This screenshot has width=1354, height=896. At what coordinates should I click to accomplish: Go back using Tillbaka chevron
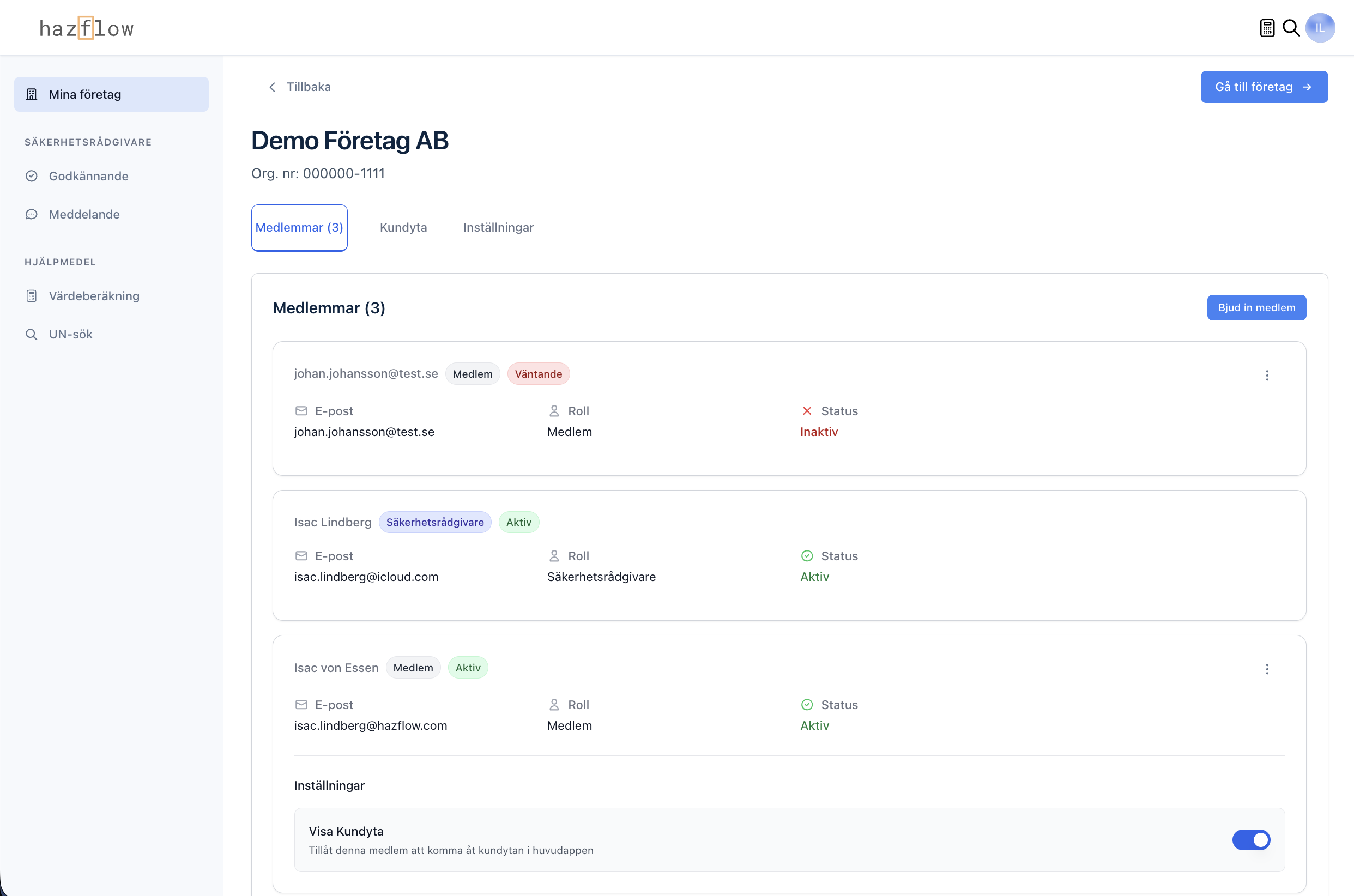point(273,87)
